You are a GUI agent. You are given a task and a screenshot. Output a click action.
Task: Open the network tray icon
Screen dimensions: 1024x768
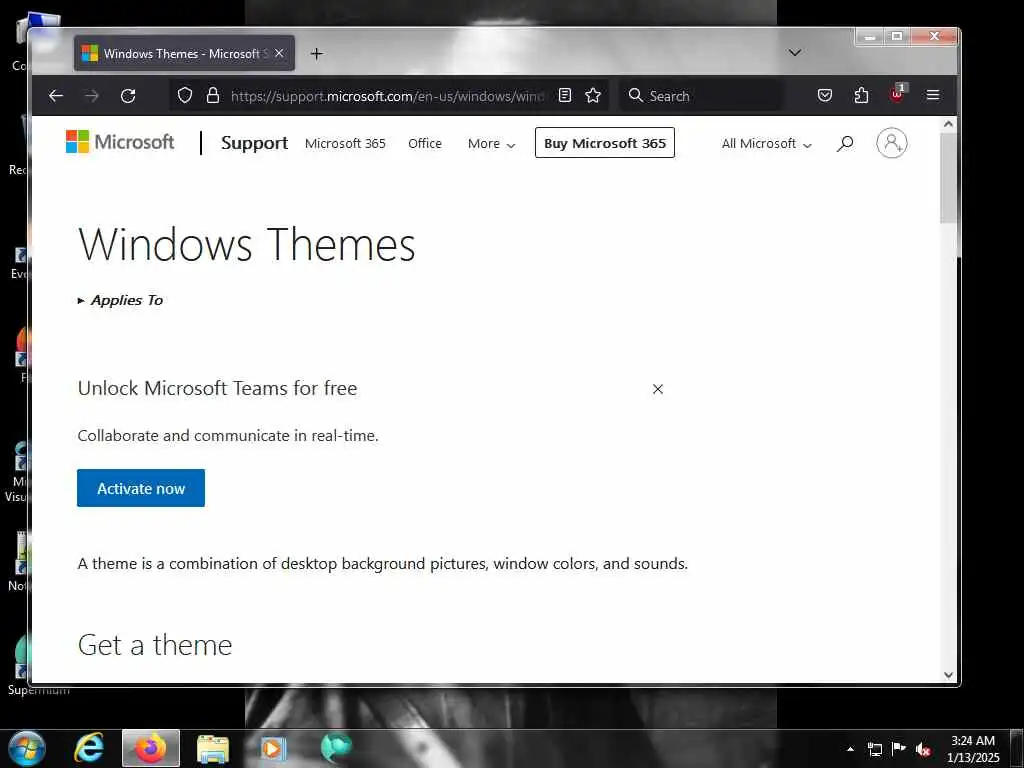[x=874, y=749]
